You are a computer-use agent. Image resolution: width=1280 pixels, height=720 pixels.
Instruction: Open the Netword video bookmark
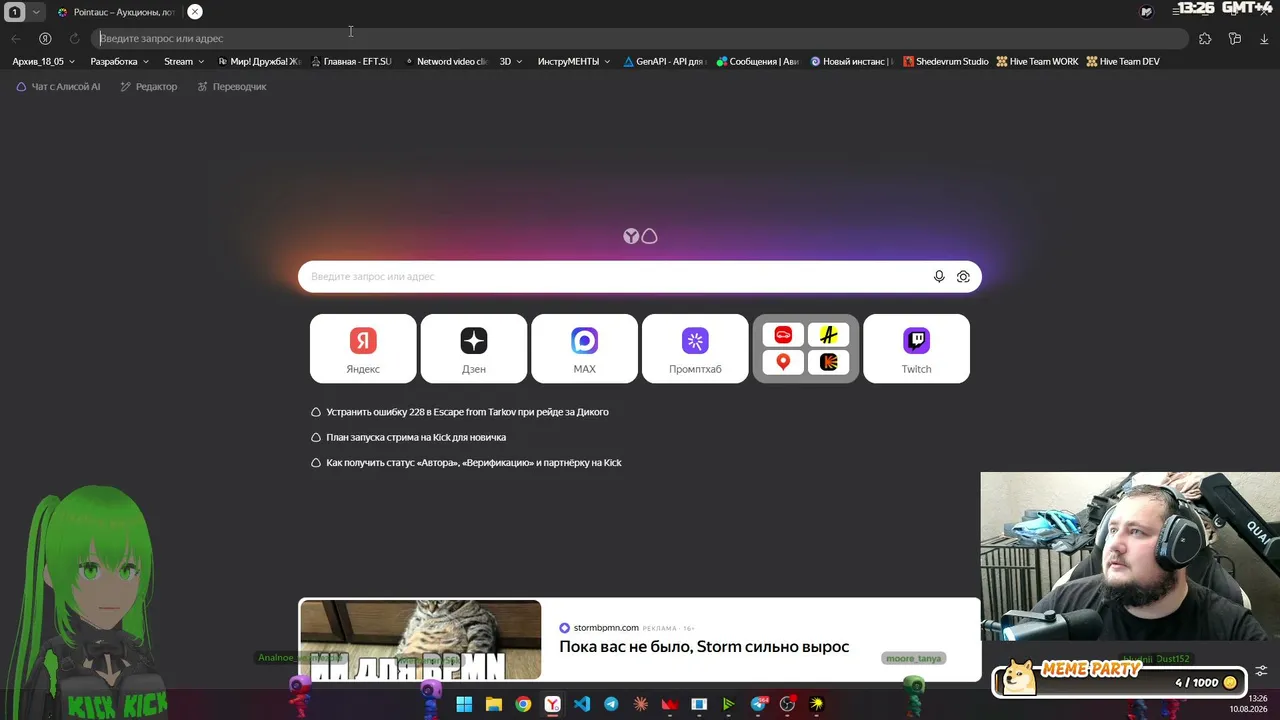[446, 62]
